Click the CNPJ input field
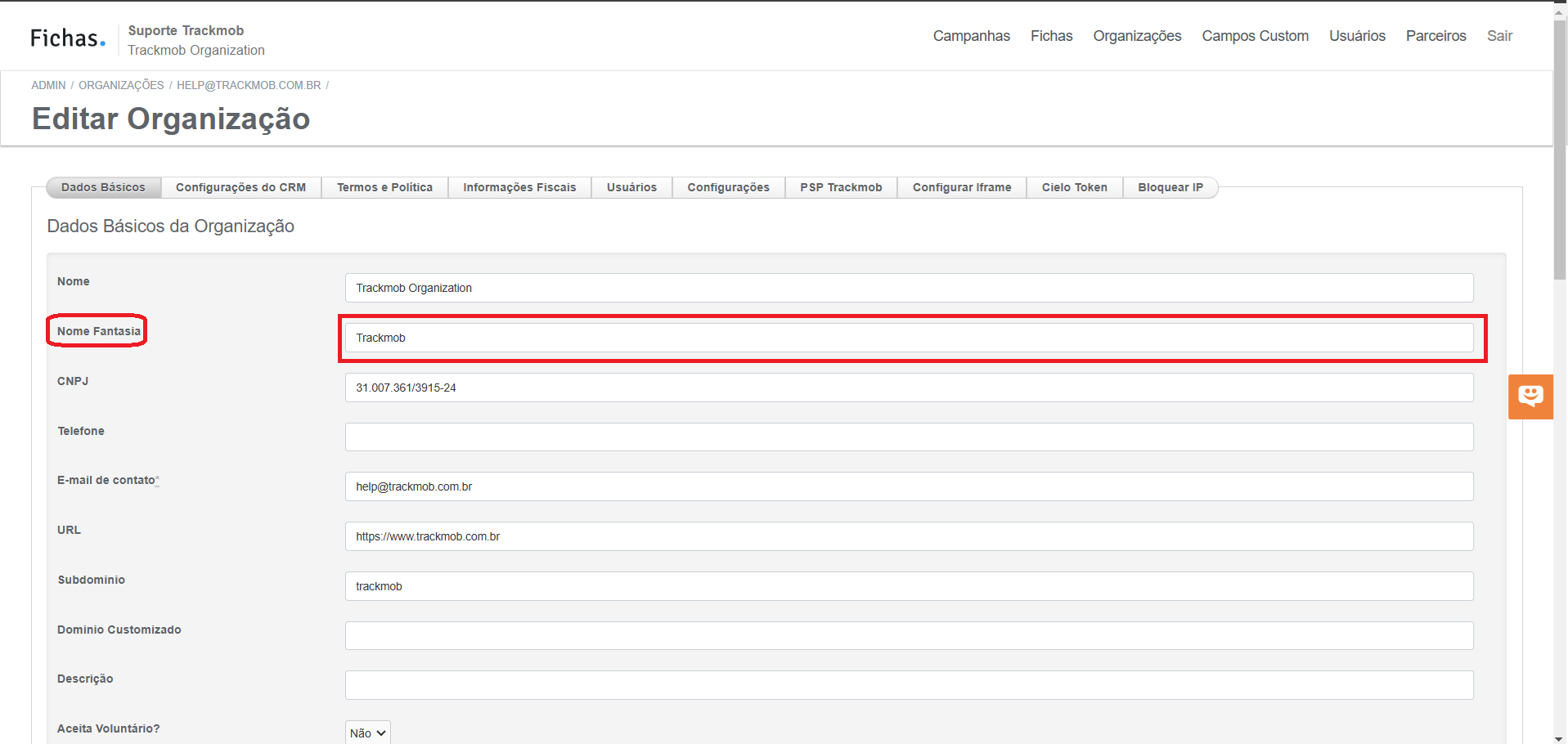 pyautogui.click(x=909, y=388)
